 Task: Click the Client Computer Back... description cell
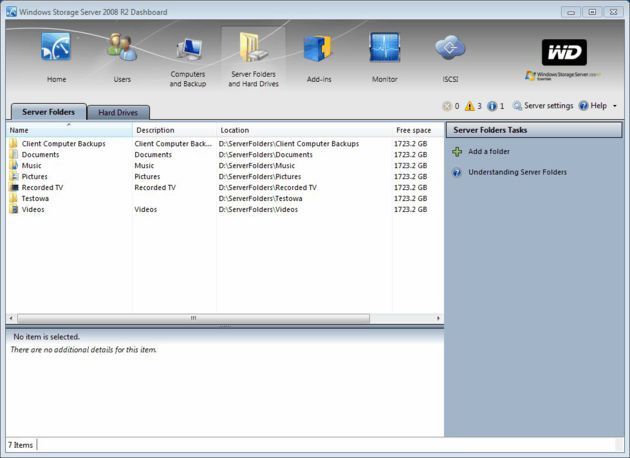173,143
